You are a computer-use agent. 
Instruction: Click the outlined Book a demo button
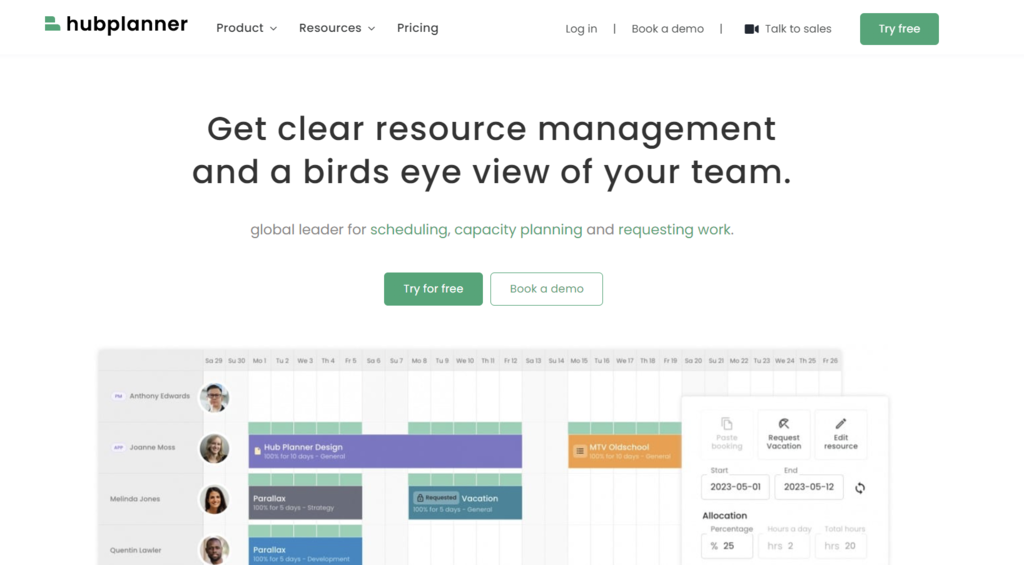click(547, 289)
